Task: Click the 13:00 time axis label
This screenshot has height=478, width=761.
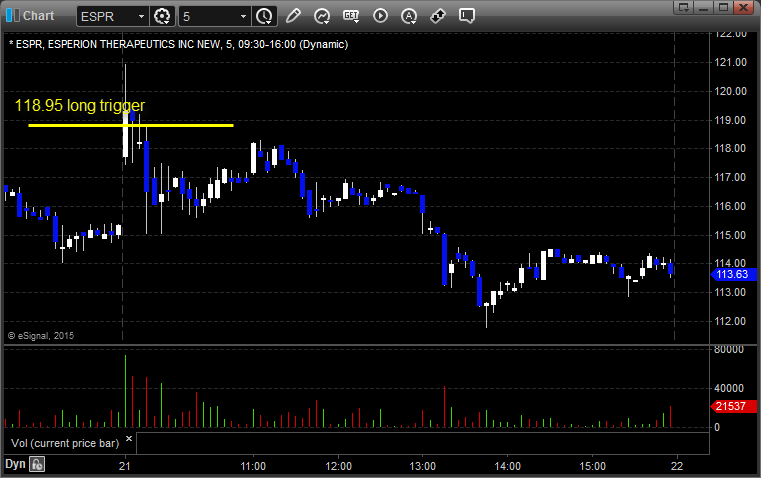Action: 423,466
